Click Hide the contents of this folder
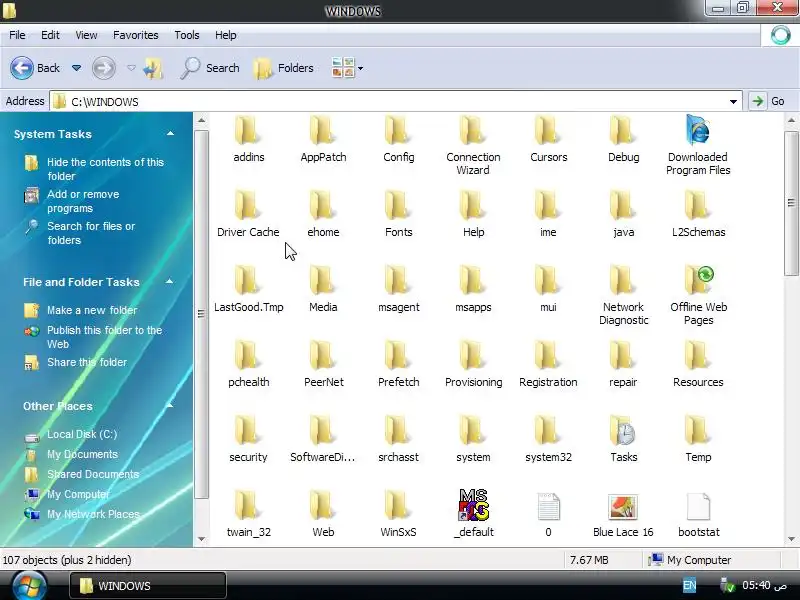Viewport: 800px width, 600px height. 105,169
